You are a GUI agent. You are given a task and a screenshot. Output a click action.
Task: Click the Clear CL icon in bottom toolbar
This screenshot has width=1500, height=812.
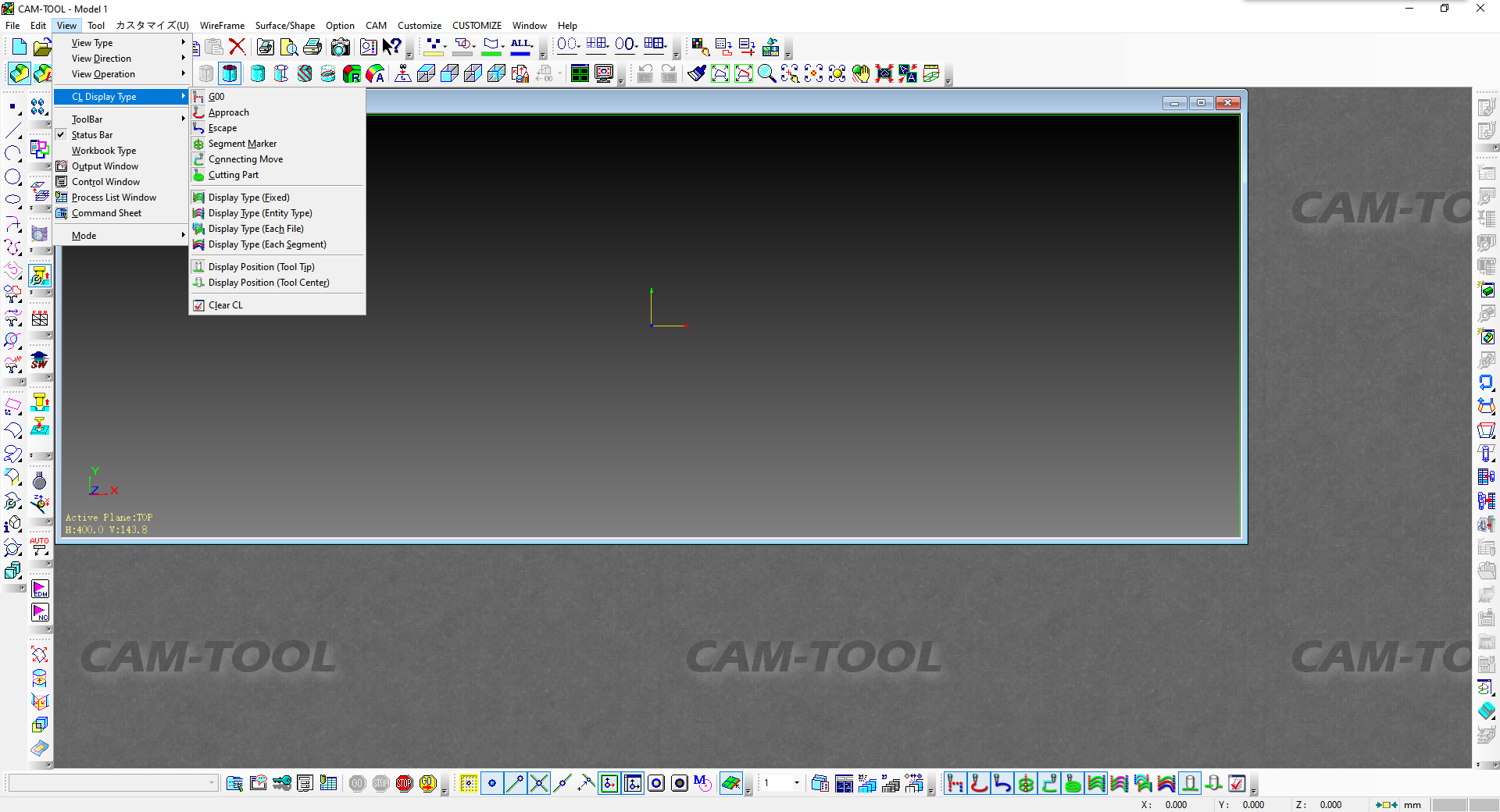pos(1237,783)
